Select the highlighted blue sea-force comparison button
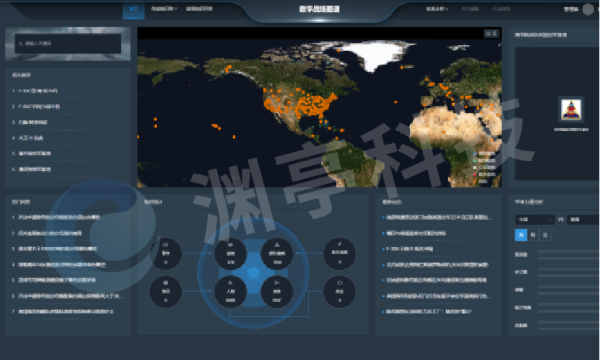 521,235
